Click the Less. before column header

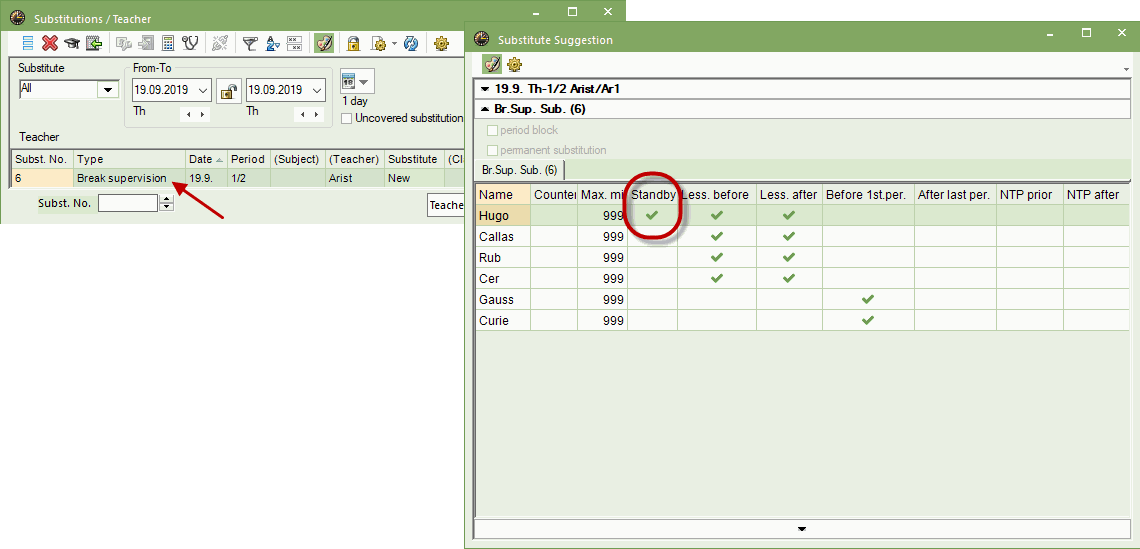point(717,194)
